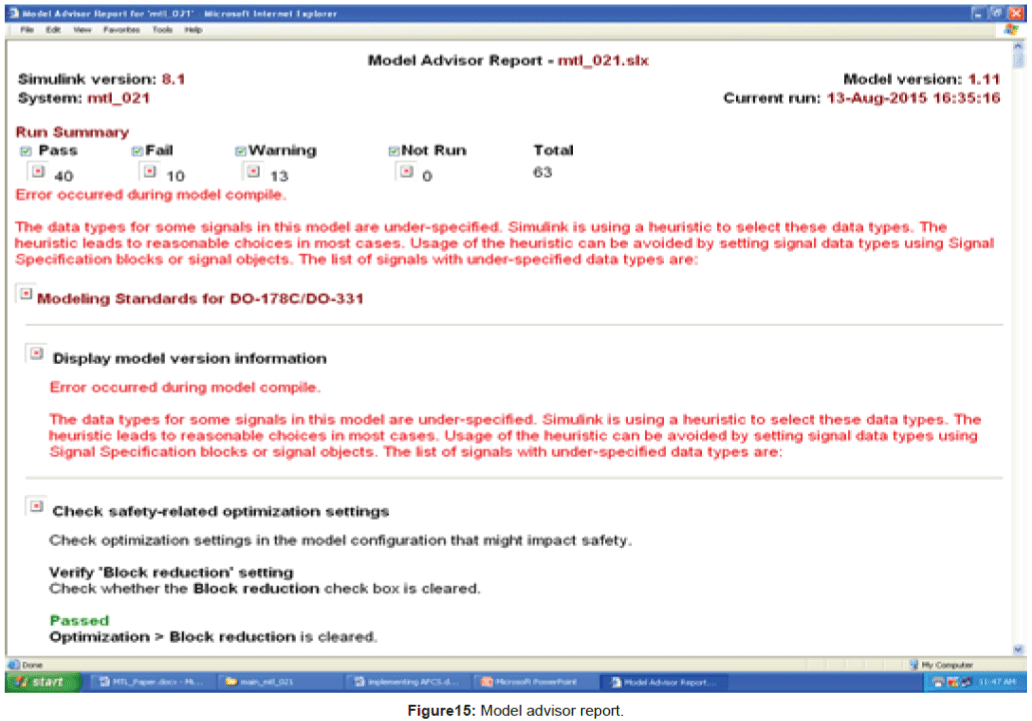Click the Run Summary heading
This screenshot has width=1032, height=721.
pyautogui.click(x=72, y=132)
